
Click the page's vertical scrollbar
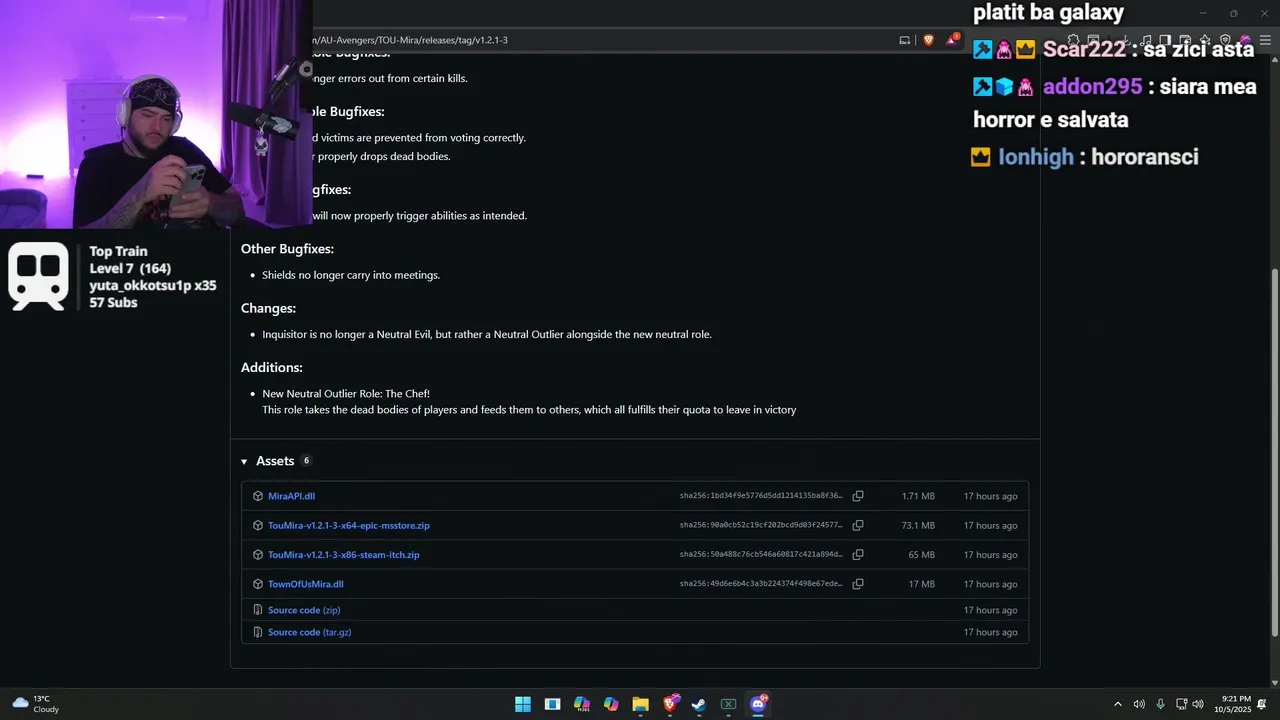1274,450
